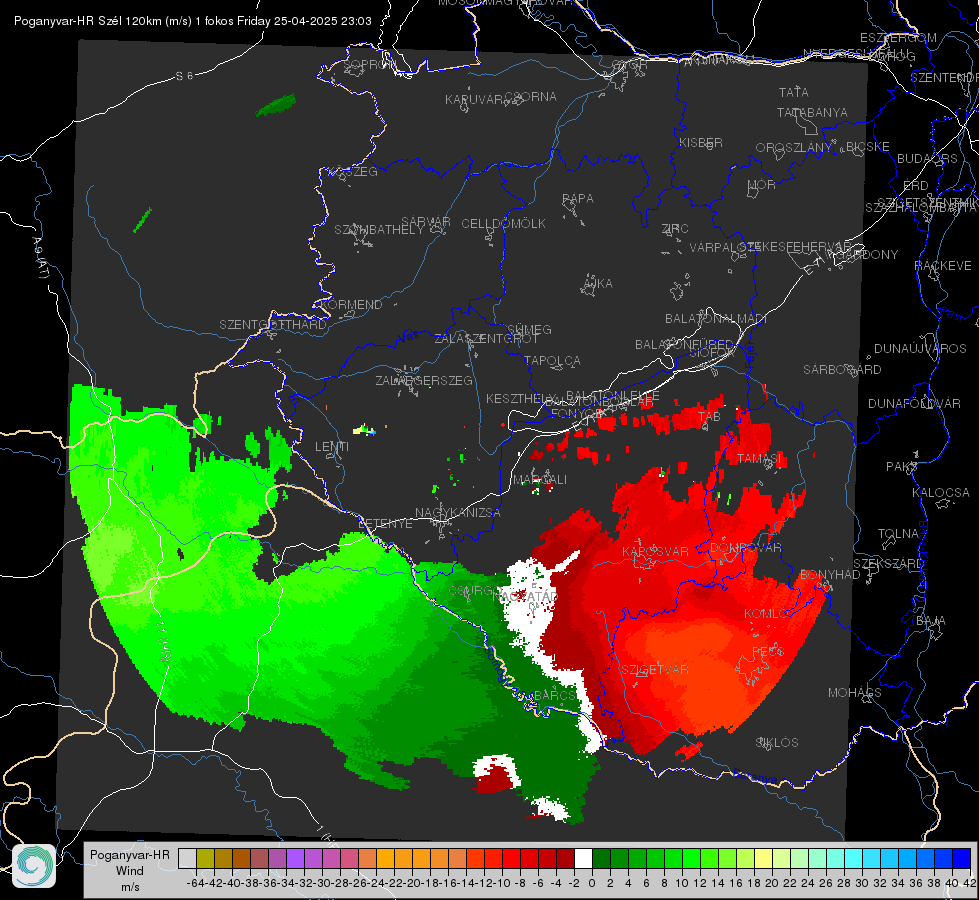Click the gray swatch at the legend's start
Screen dimensions: 979x900
(x=187, y=858)
